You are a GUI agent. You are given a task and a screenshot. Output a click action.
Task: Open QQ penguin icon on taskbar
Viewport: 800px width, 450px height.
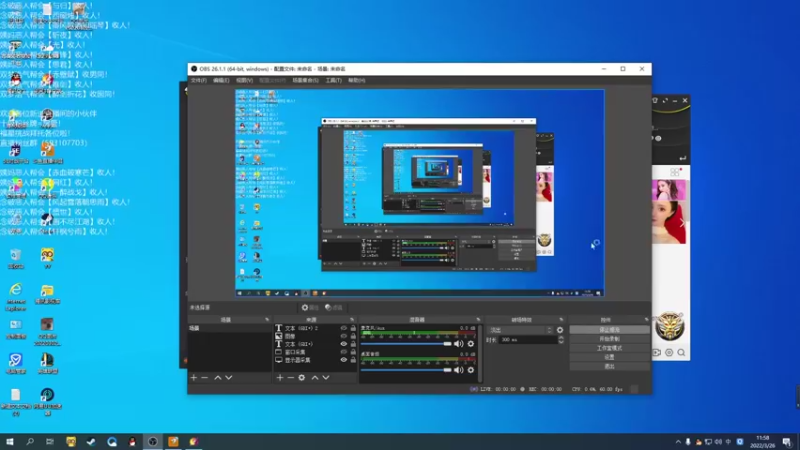[132, 442]
